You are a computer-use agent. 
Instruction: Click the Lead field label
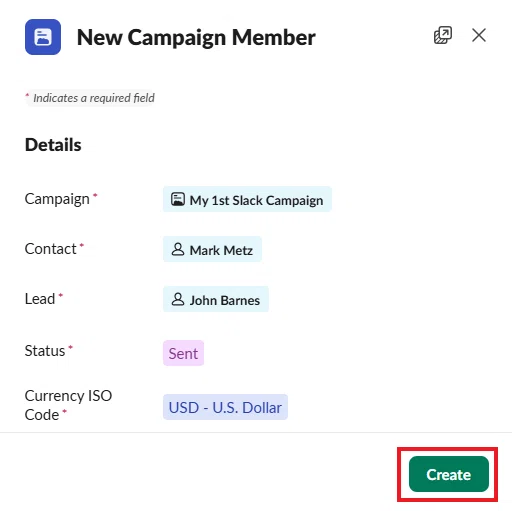tap(40, 299)
